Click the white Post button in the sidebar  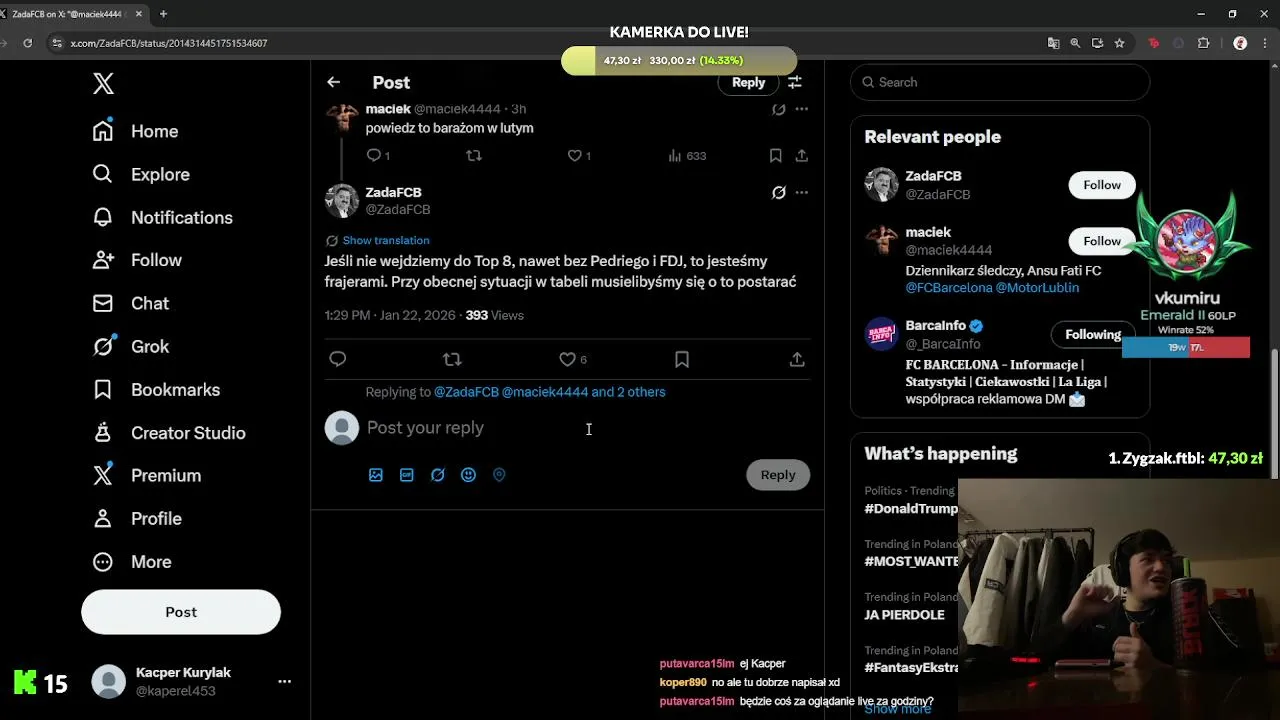[x=181, y=612]
